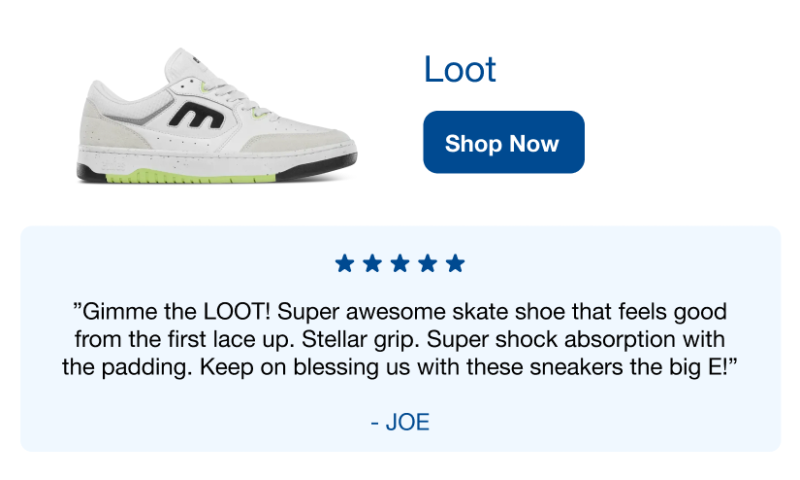Click the fifth rating star
The width and height of the screenshot is (800, 480).
(455, 264)
